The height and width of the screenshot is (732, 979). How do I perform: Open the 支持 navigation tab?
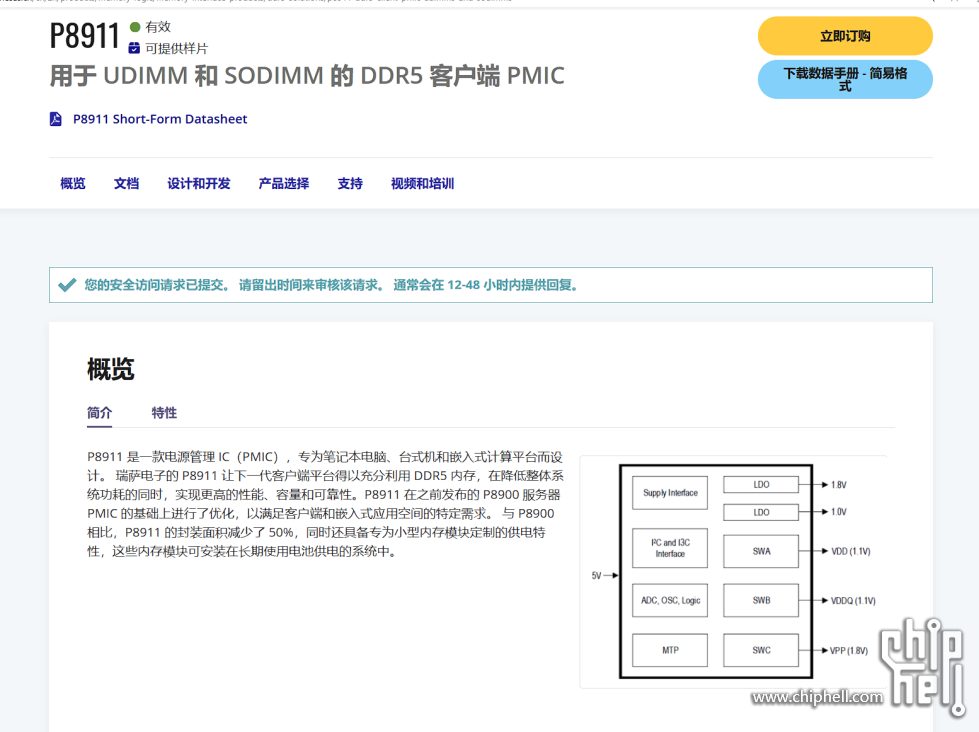350,183
